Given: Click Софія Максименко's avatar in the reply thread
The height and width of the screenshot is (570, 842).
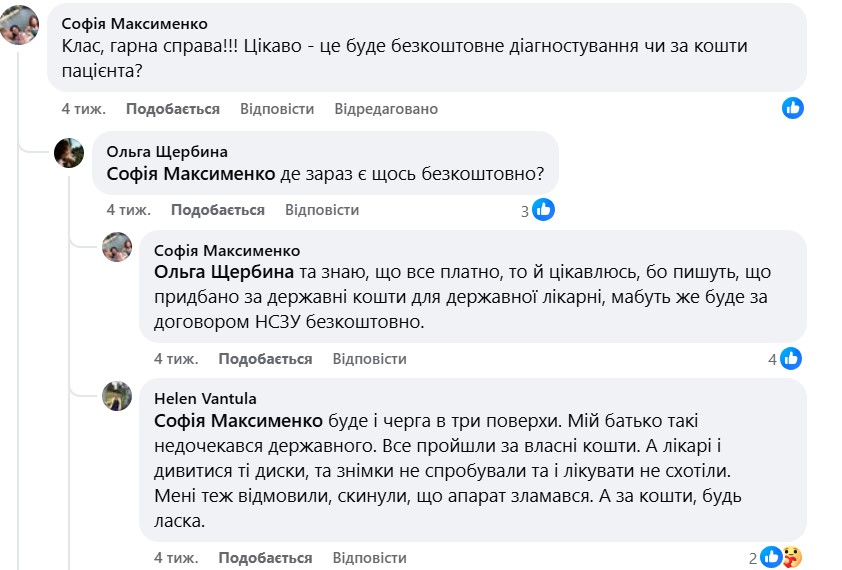Looking at the screenshot, I should [117, 247].
